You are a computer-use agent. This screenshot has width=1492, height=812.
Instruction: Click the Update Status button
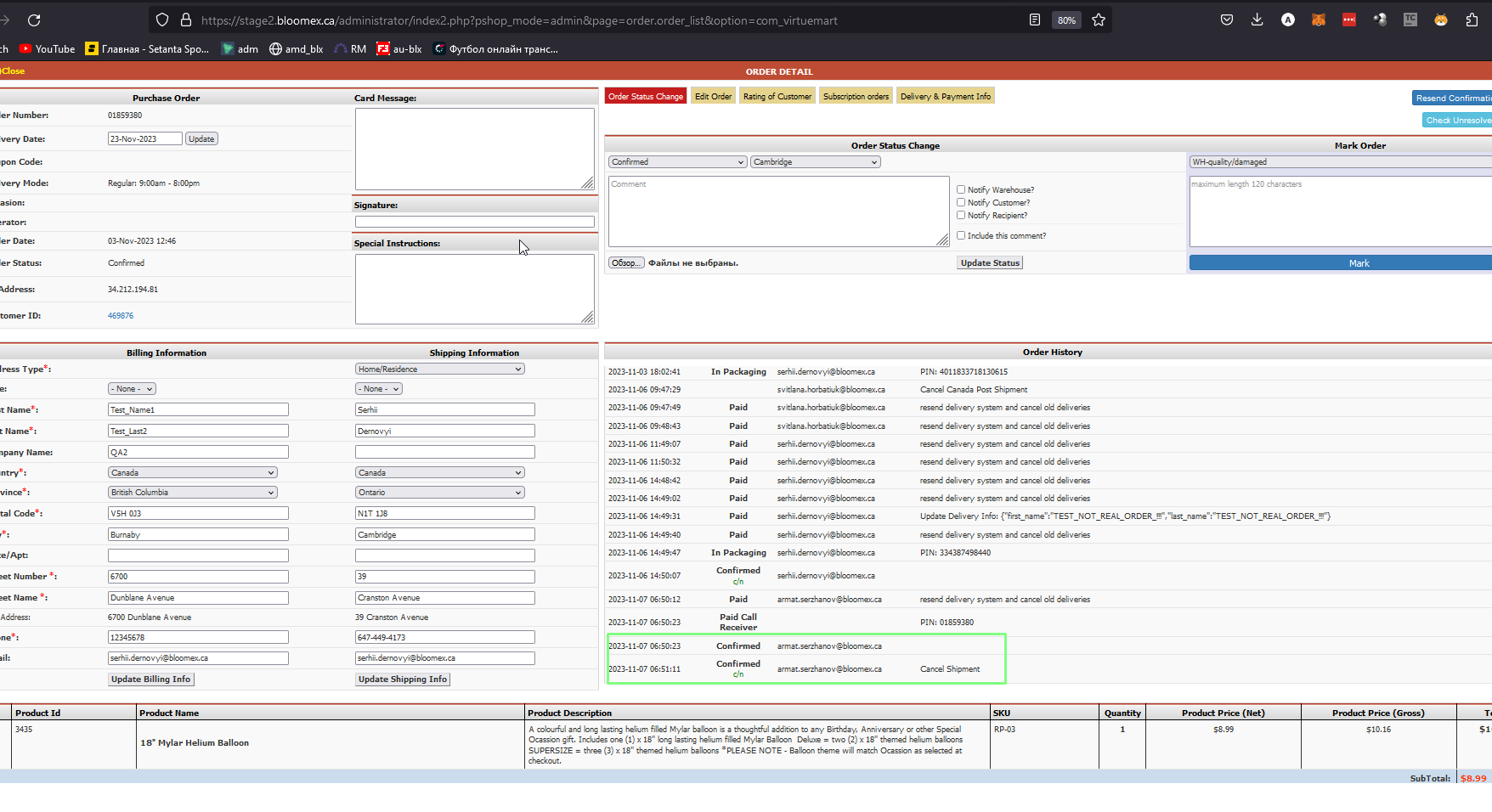coord(990,262)
